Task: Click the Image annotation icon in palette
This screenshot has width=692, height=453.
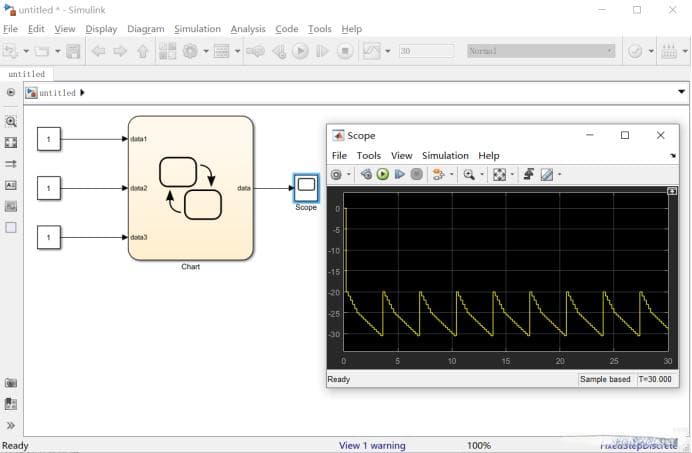Action: point(11,206)
